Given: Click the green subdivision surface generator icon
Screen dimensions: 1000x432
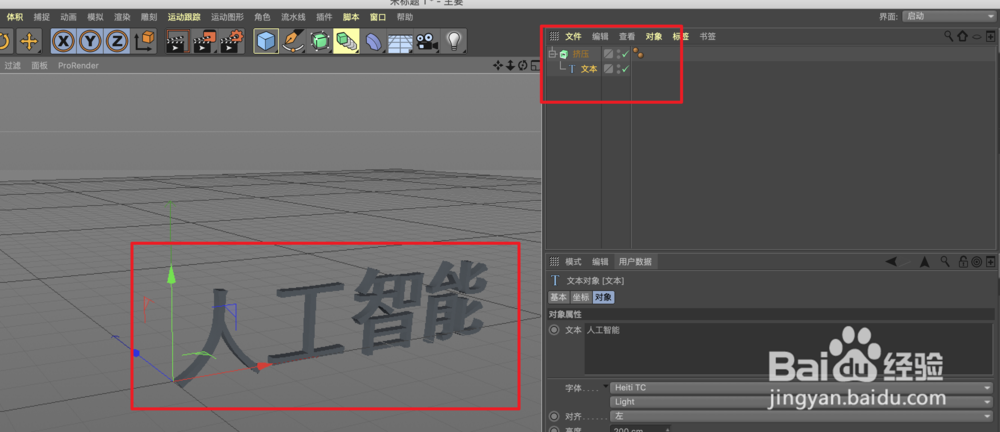Looking at the screenshot, I should click(319, 41).
